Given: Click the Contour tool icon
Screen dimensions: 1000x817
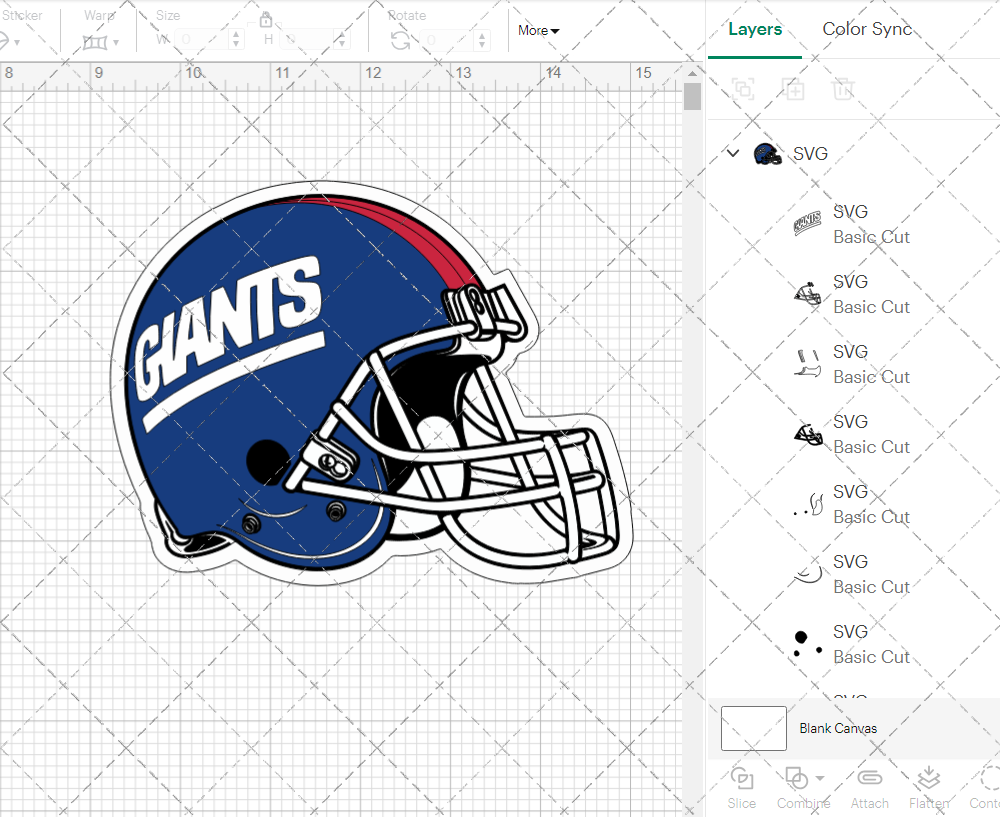Looking at the screenshot, I should [988, 778].
